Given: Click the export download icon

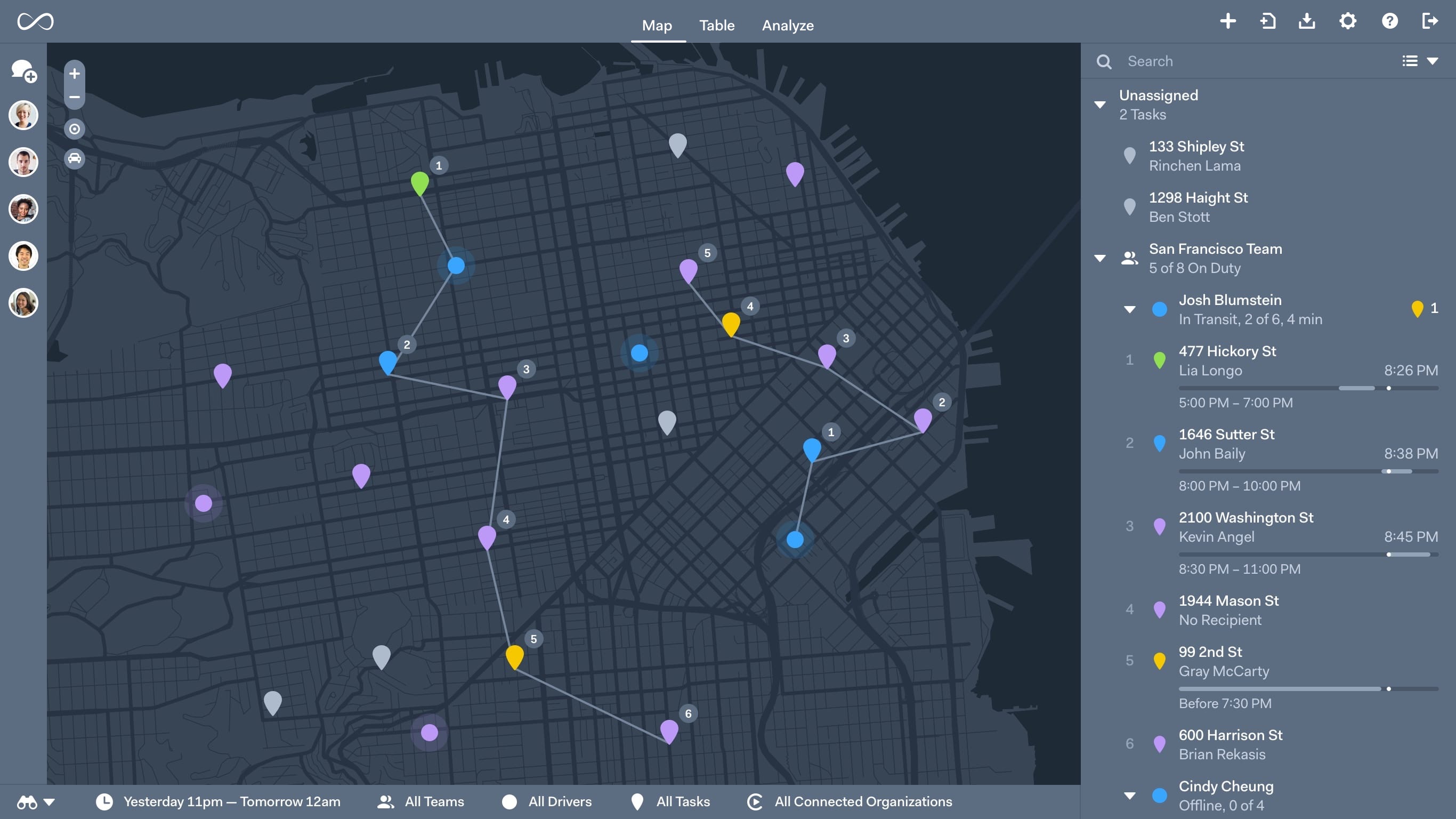Looking at the screenshot, I should (x=1307, y=21).
